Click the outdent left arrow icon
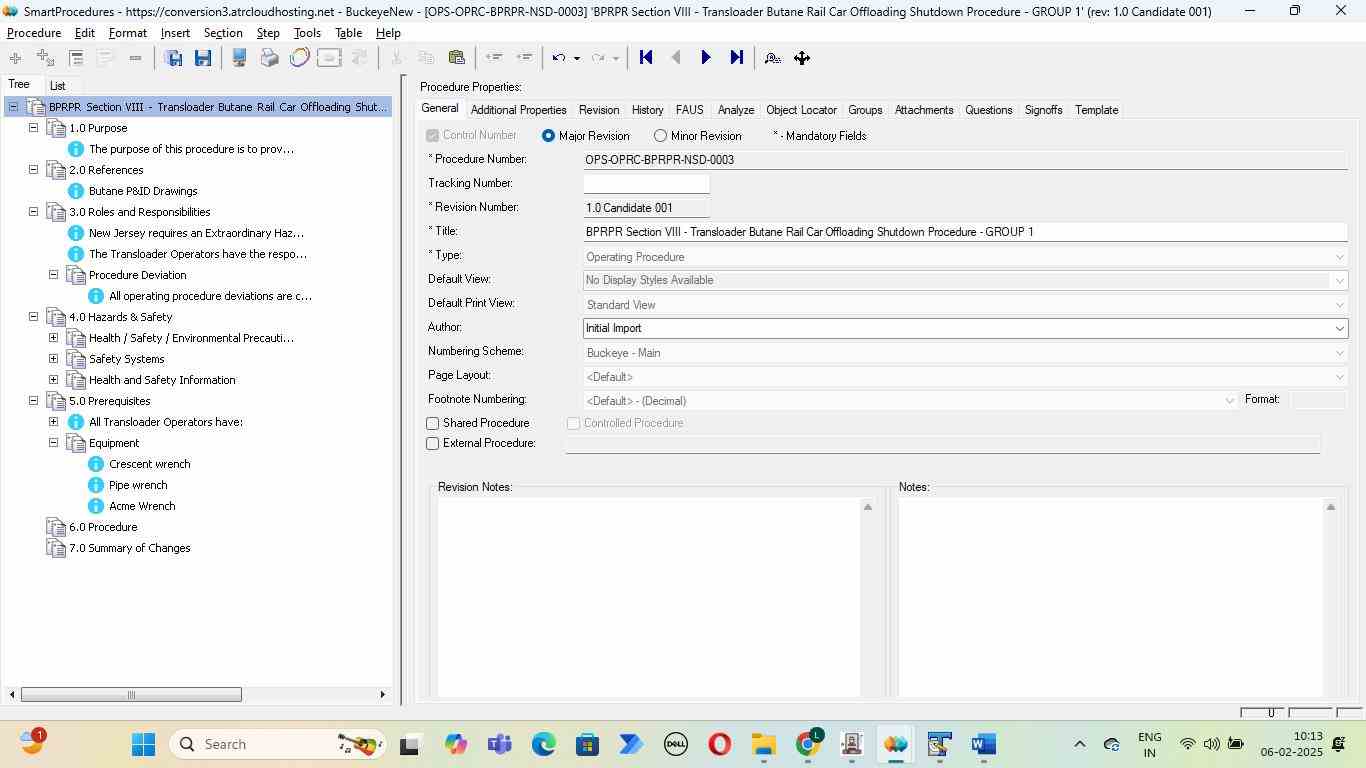Image resolution: width=1366 pixels, height=768 pixels. point(493,58)
